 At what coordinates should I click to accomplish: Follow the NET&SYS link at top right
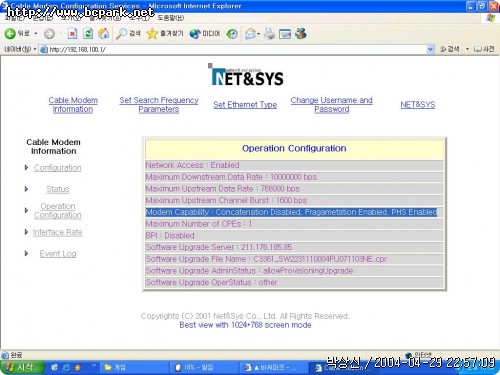pos(418,105)
